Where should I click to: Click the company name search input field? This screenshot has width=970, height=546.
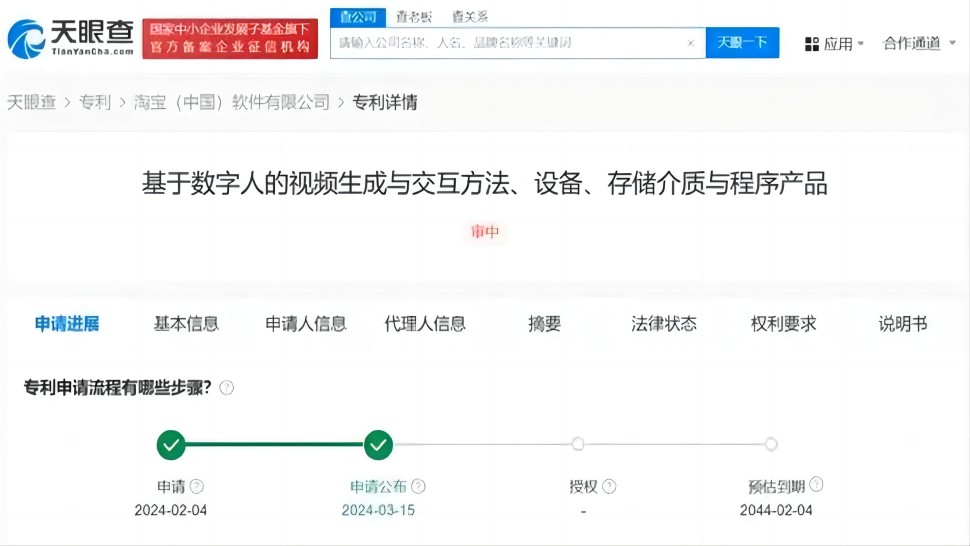[x=505, y=43]
